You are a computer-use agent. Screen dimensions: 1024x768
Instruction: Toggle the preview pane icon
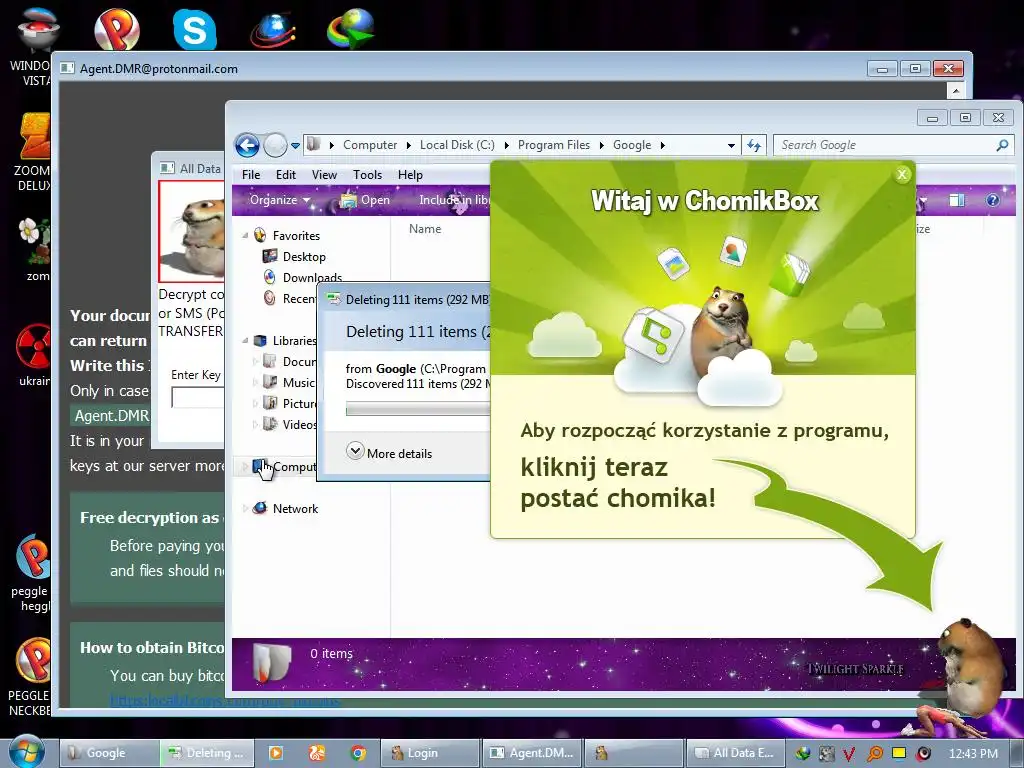(x=957, y=200)
